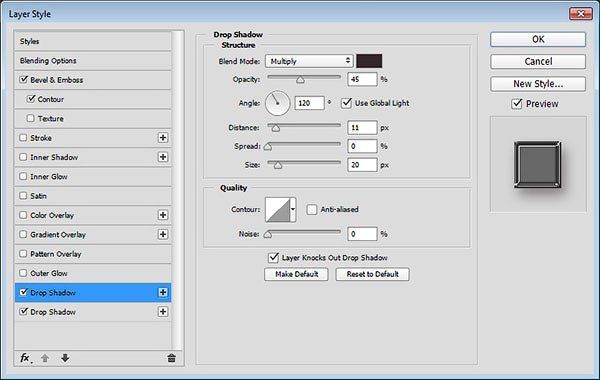Click the Noise value field

point(362,233)
